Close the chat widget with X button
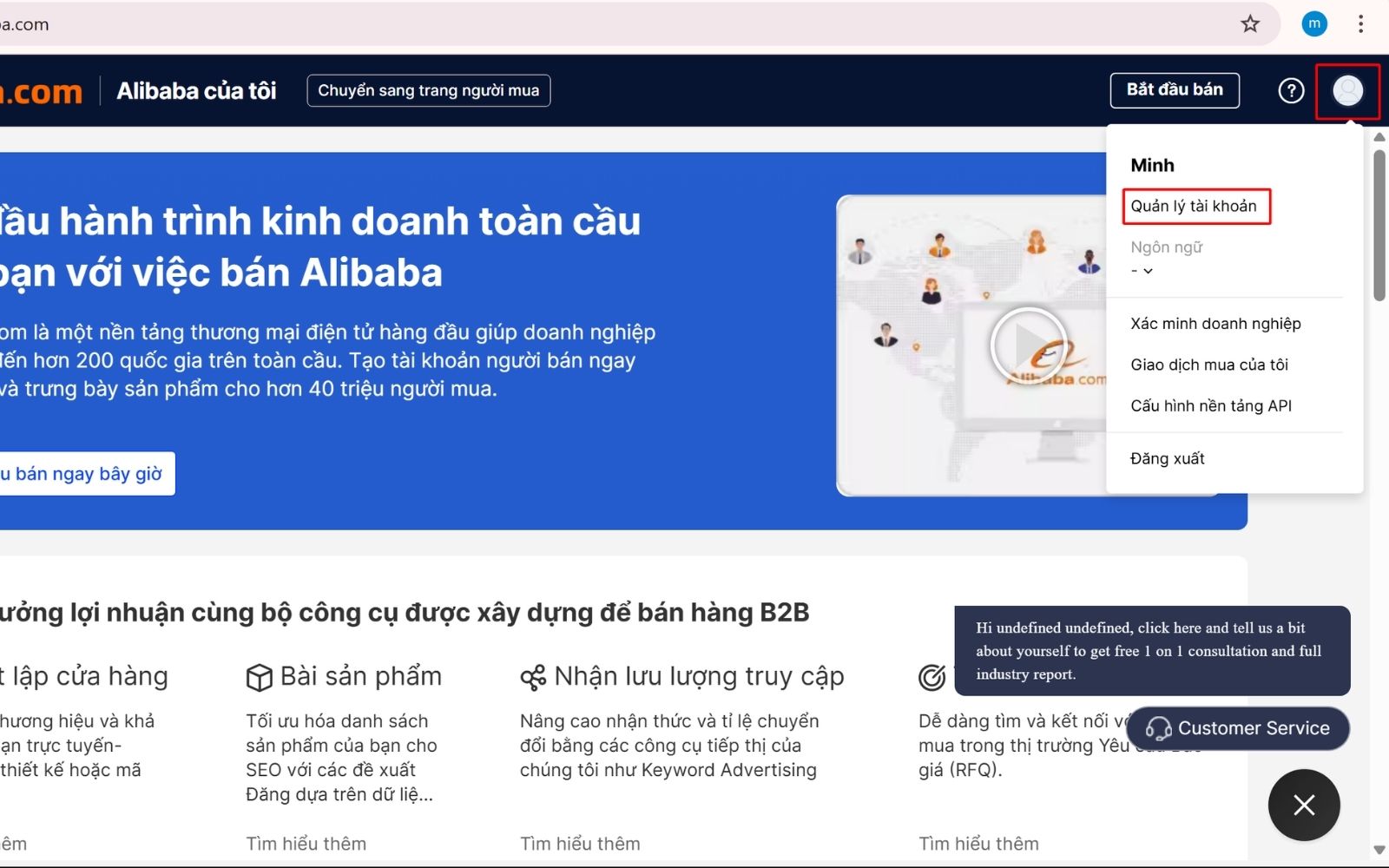Viewport: 1389px width, 868px height. pos(1304,805)
